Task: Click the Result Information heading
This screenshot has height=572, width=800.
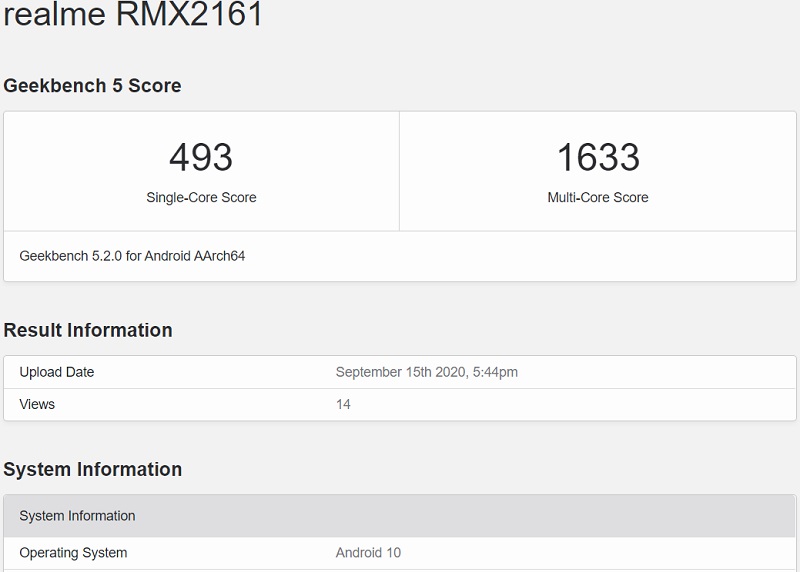Action: point(88,330)
